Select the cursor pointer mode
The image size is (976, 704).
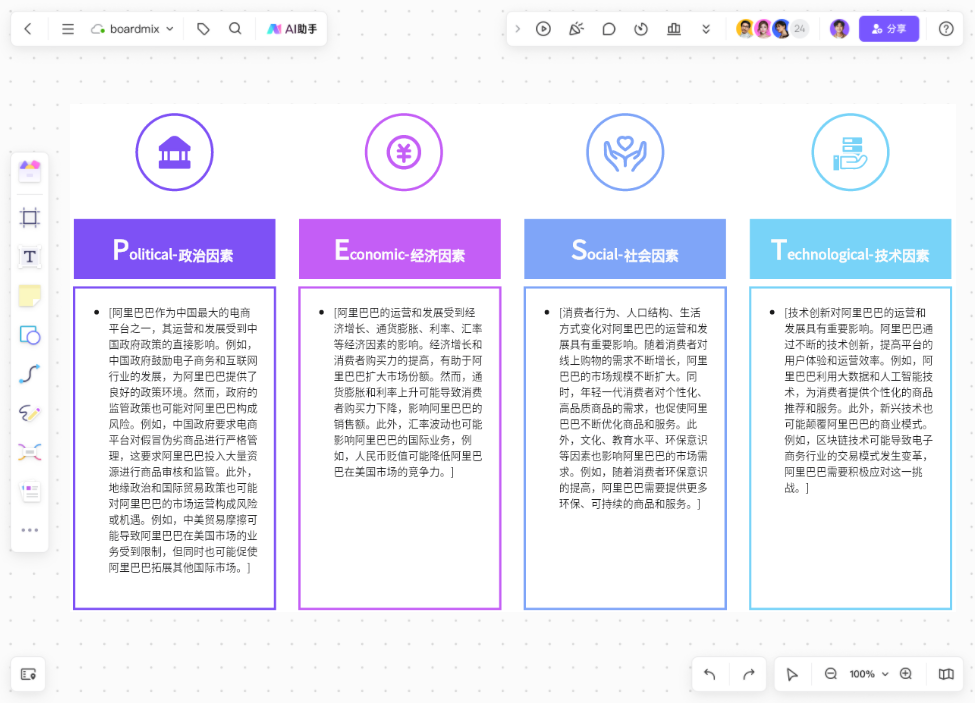coord(792,674)
